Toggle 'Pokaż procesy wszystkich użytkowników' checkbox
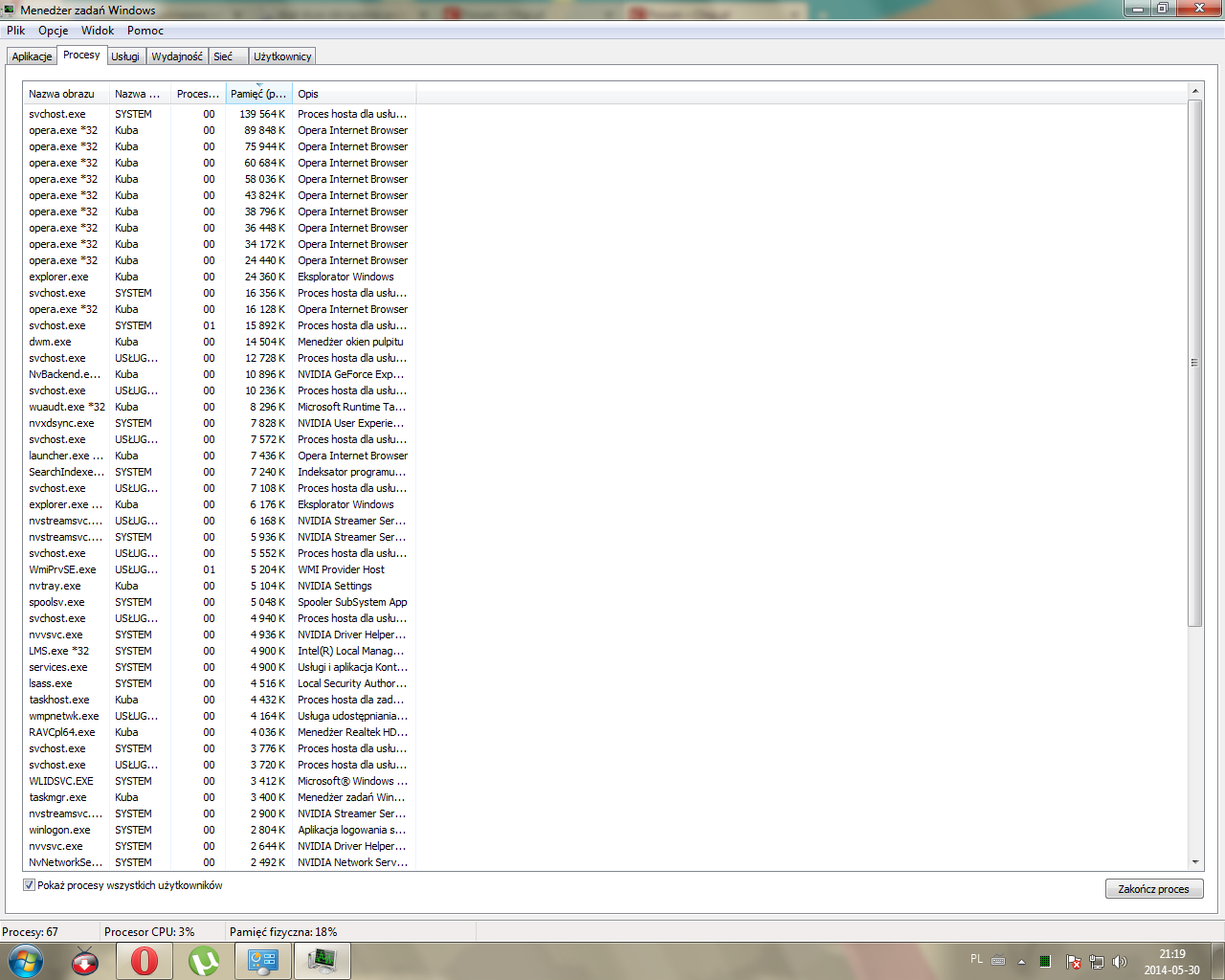The image size is (1225, 980). tap(29, 885)
